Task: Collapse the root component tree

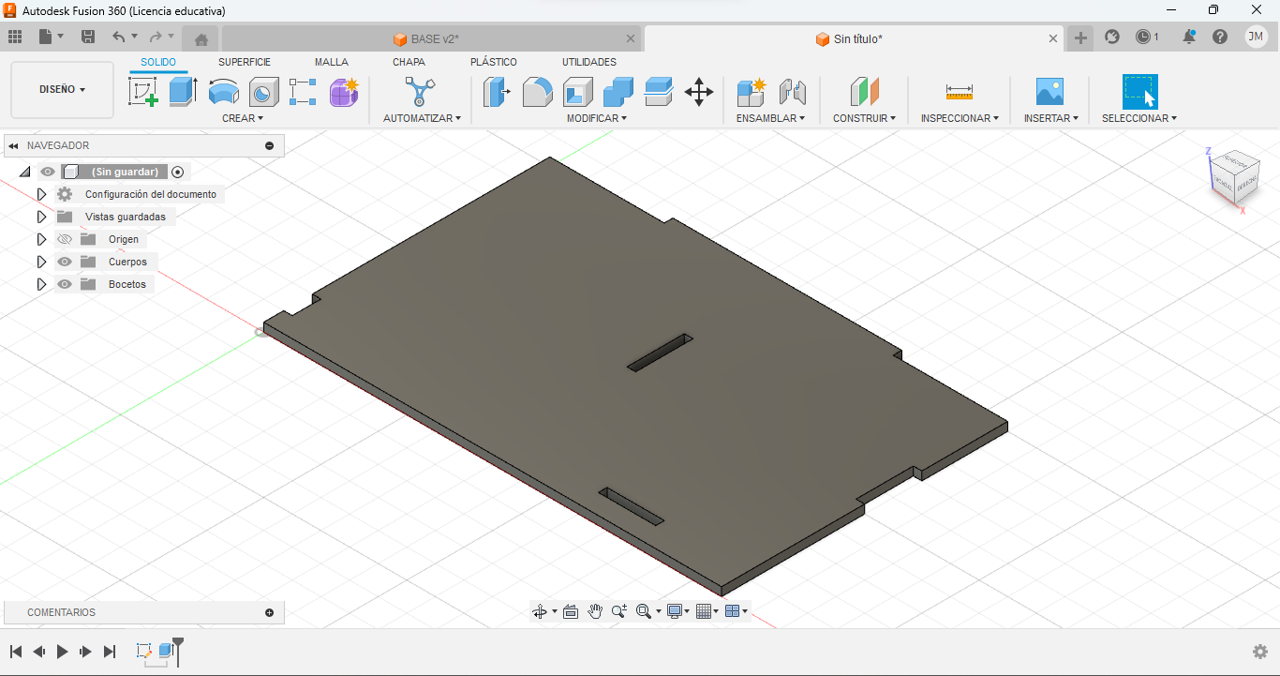Action: click(x=25, y=172)
